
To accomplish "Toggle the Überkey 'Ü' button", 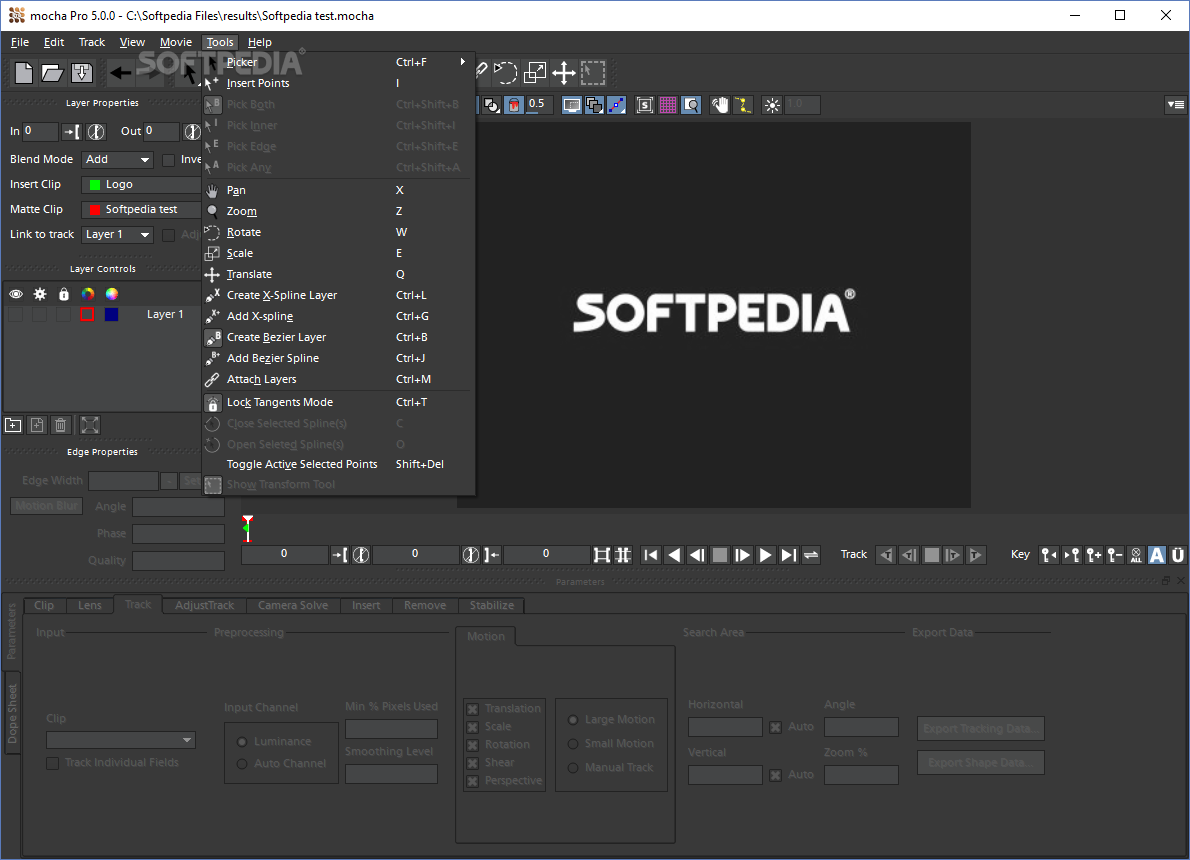I will click(x=1178, y=555).
